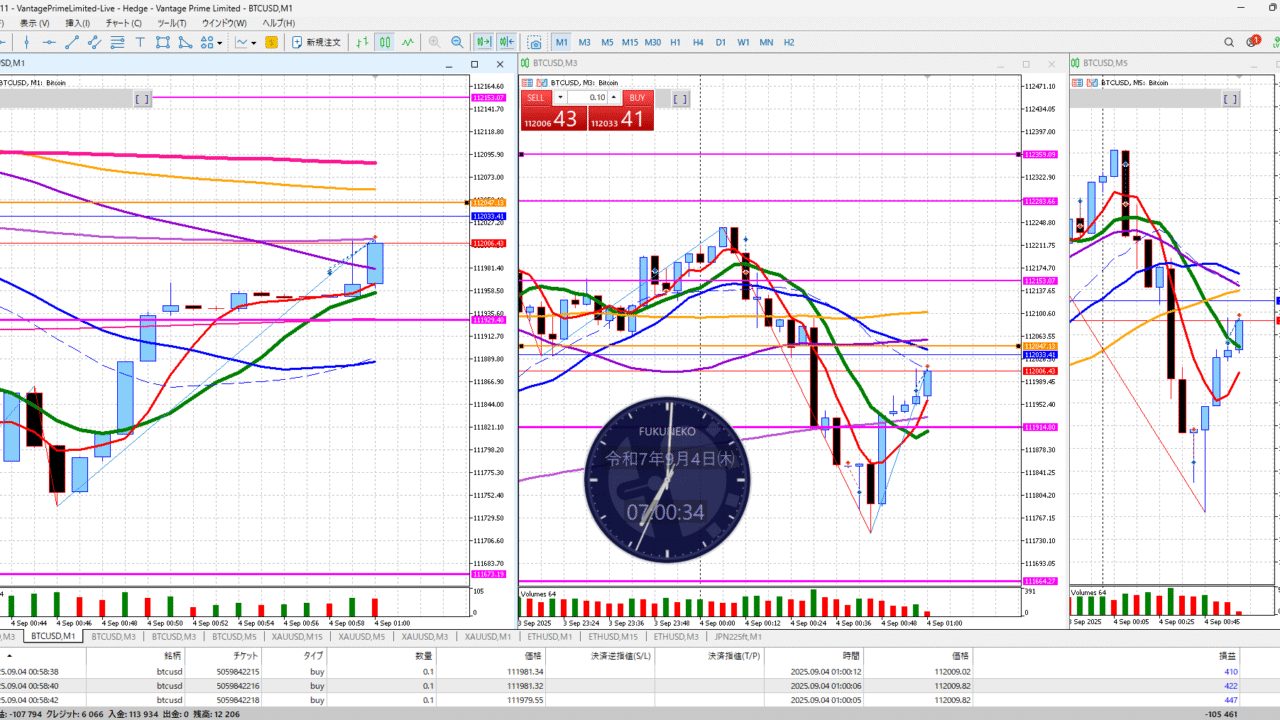Viewport: 1280px width, 720px height.
Task: Toggle chart auto-scroll to latest bar
Action: coord(484,42)
